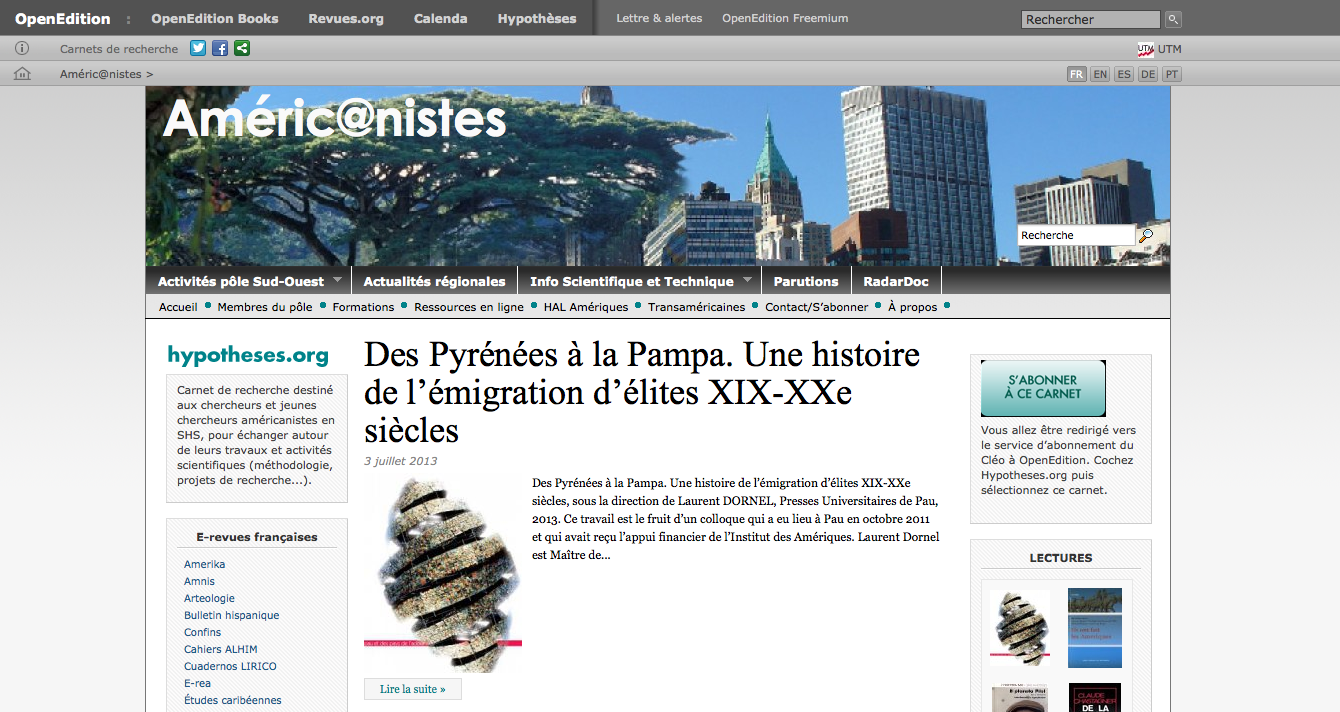Image resolution: width=1340 pixels, height=712 pixels.
Task: Click the Améric@nistes banner title
Action: [x=335, y=119]
